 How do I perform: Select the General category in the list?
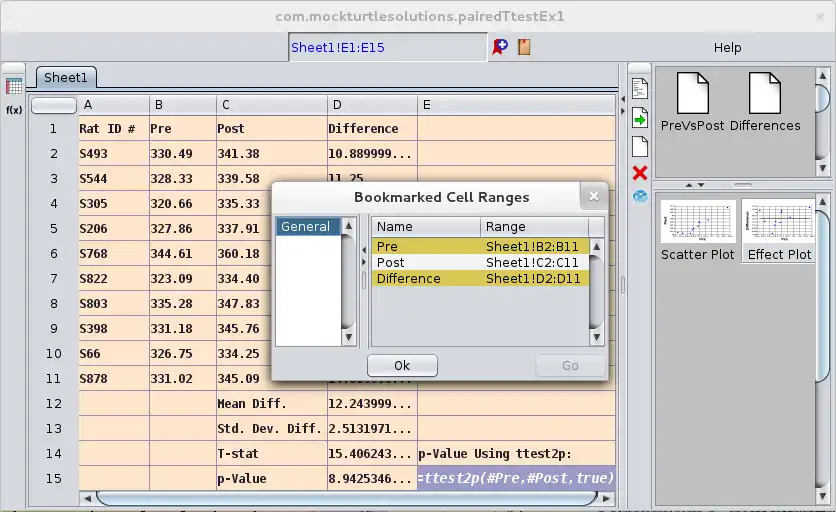coord(308,227)
